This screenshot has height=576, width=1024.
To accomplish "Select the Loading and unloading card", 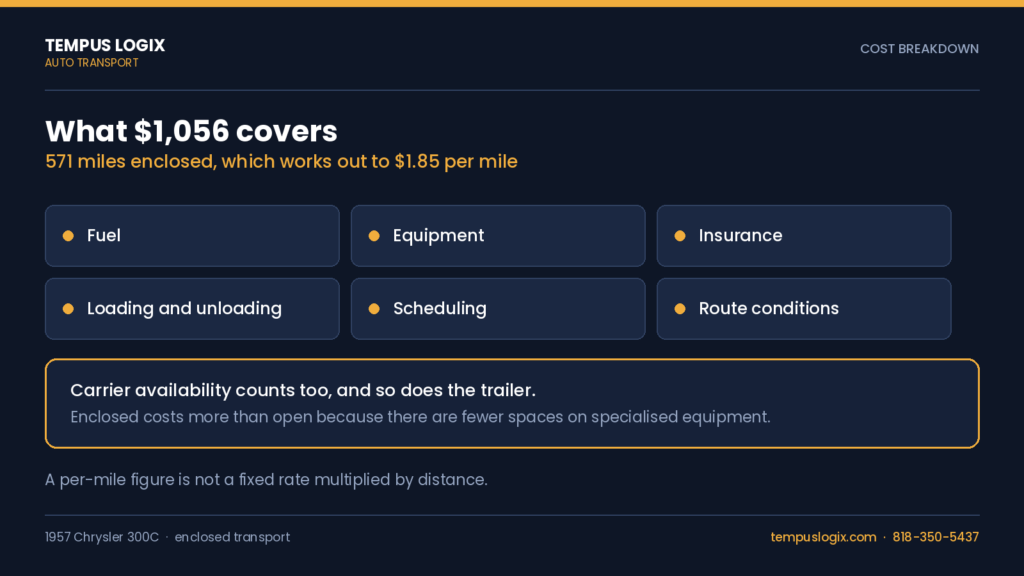I will click(192, 309).
